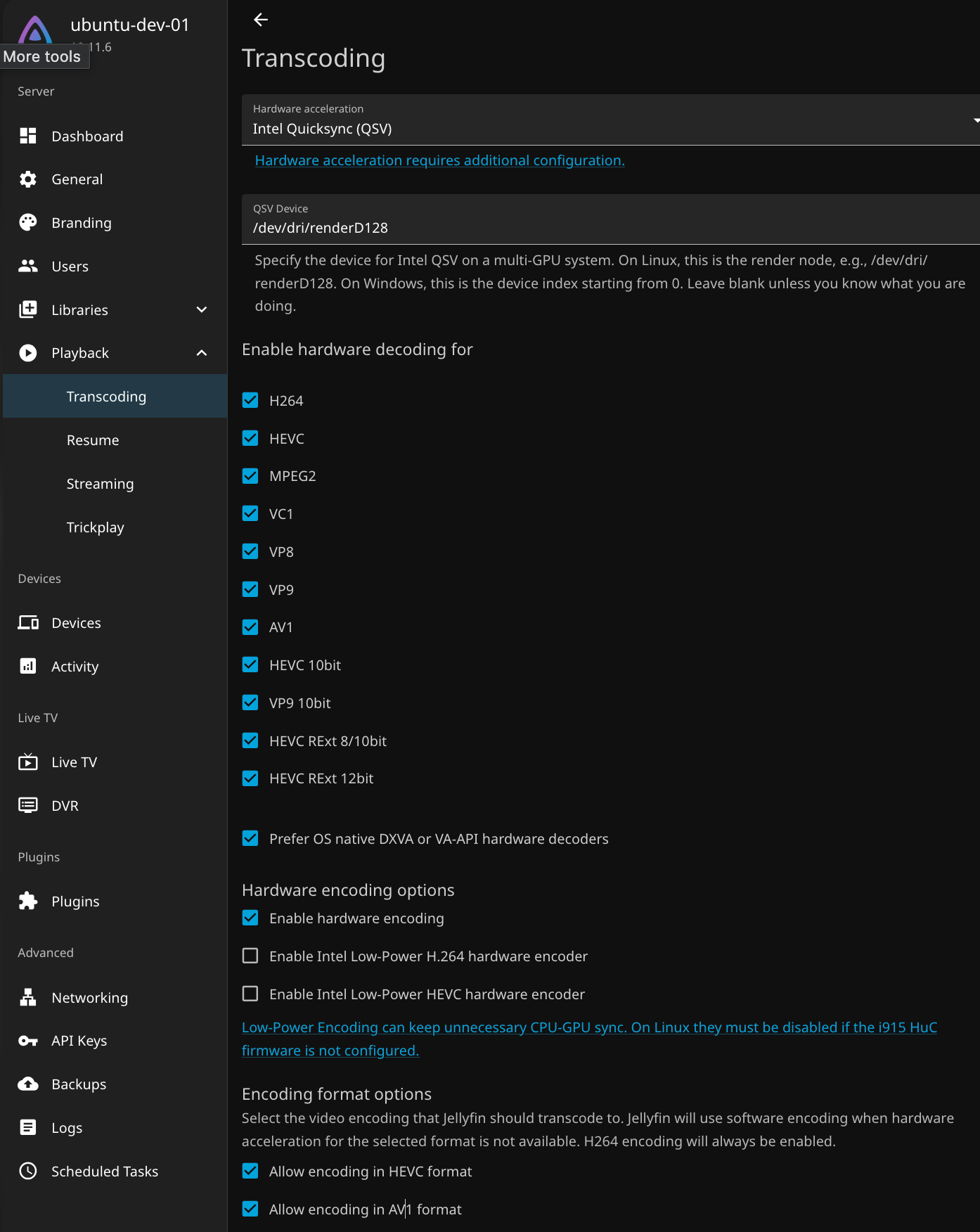Click the Backups cloud icon
The width and height of the screenshot is (980, 1232).
pos(28,1084)
